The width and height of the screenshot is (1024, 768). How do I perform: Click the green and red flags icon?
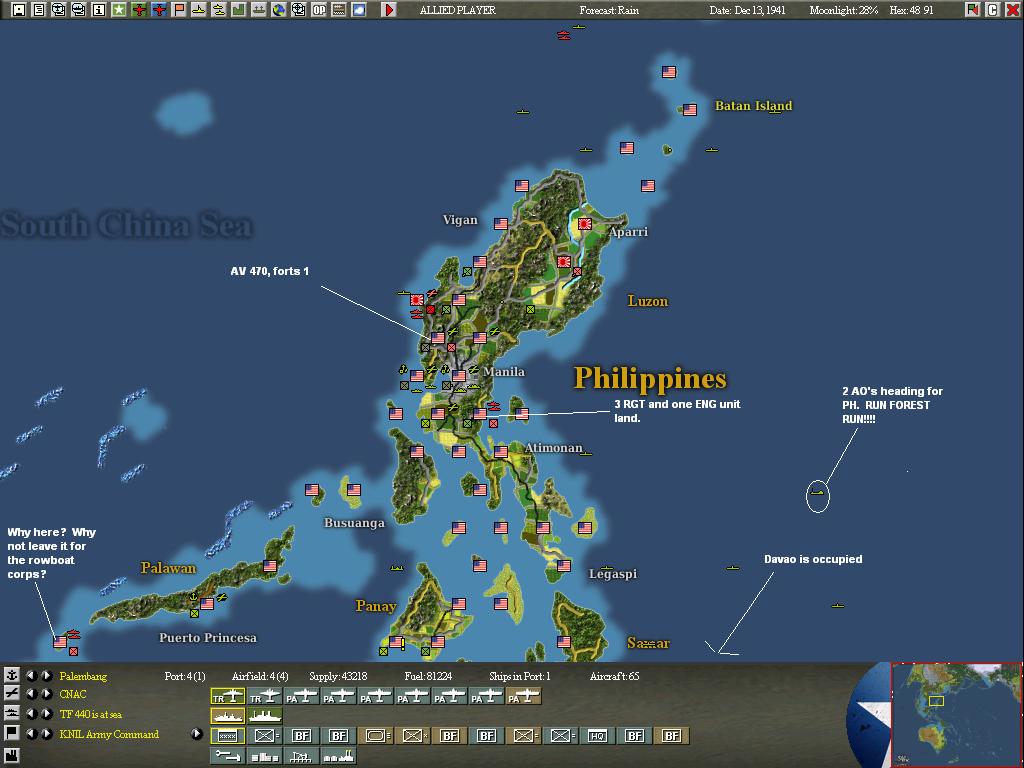973,10
